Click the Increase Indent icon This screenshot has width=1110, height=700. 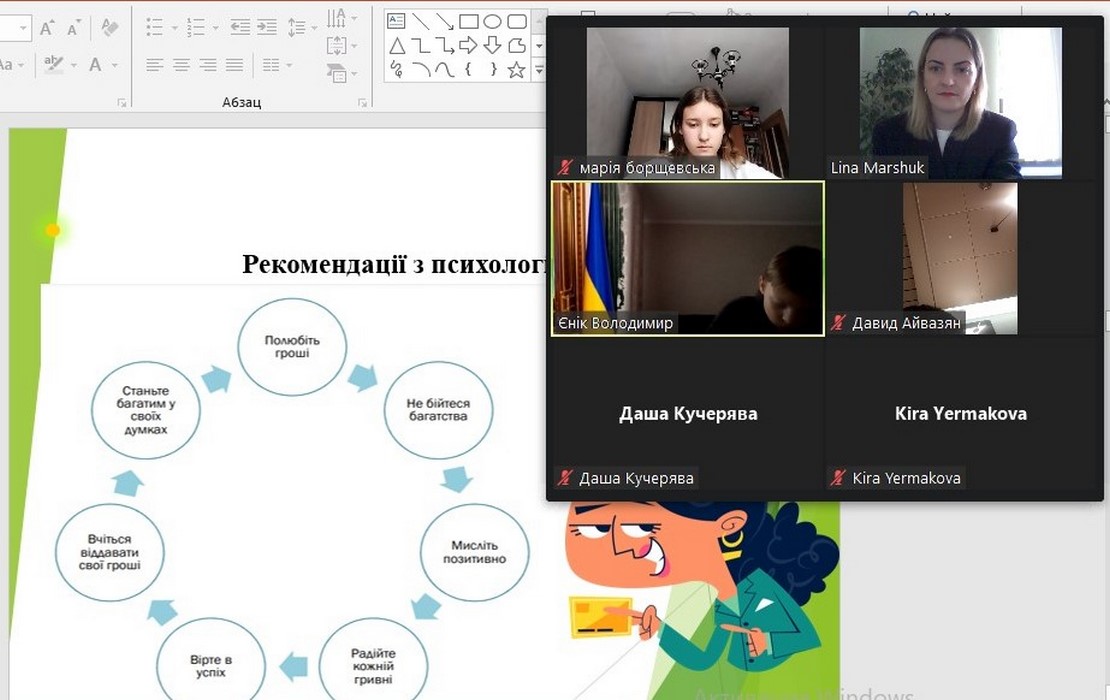coord(266,27)
